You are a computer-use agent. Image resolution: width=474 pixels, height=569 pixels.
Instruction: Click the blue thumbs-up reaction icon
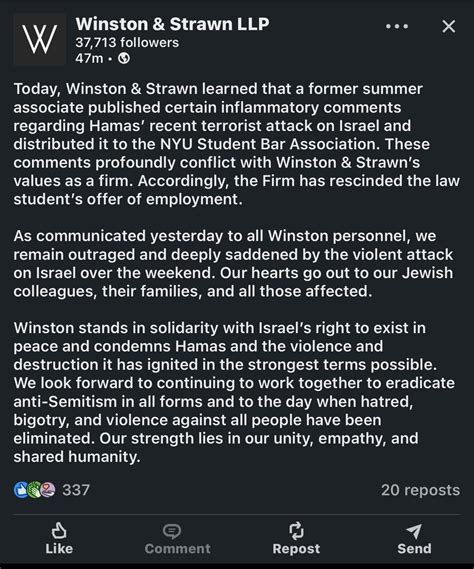pos(21,490)
